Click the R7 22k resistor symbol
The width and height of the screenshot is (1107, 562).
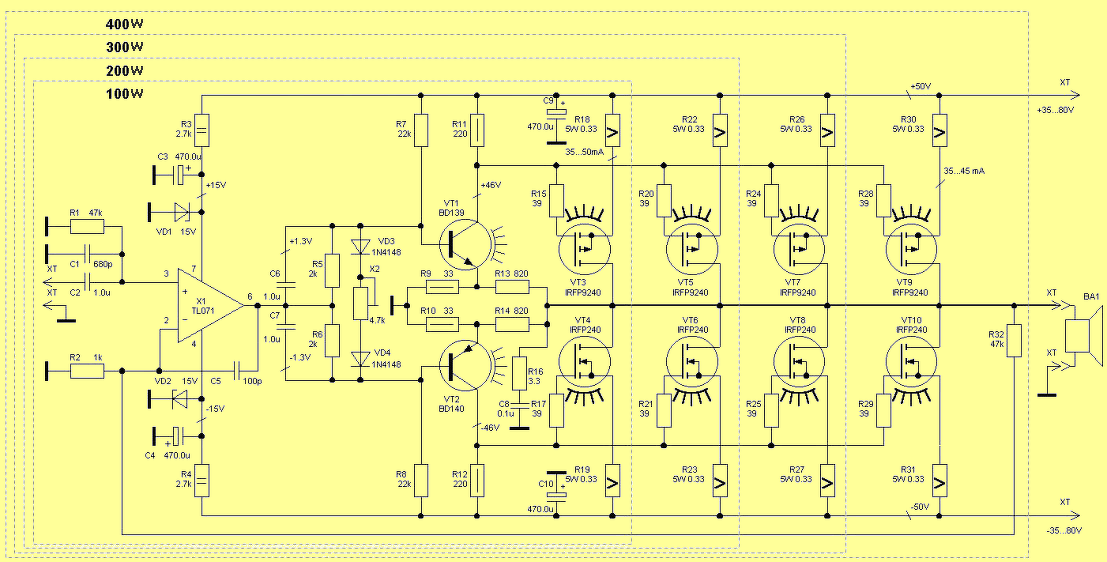(421, 130)
